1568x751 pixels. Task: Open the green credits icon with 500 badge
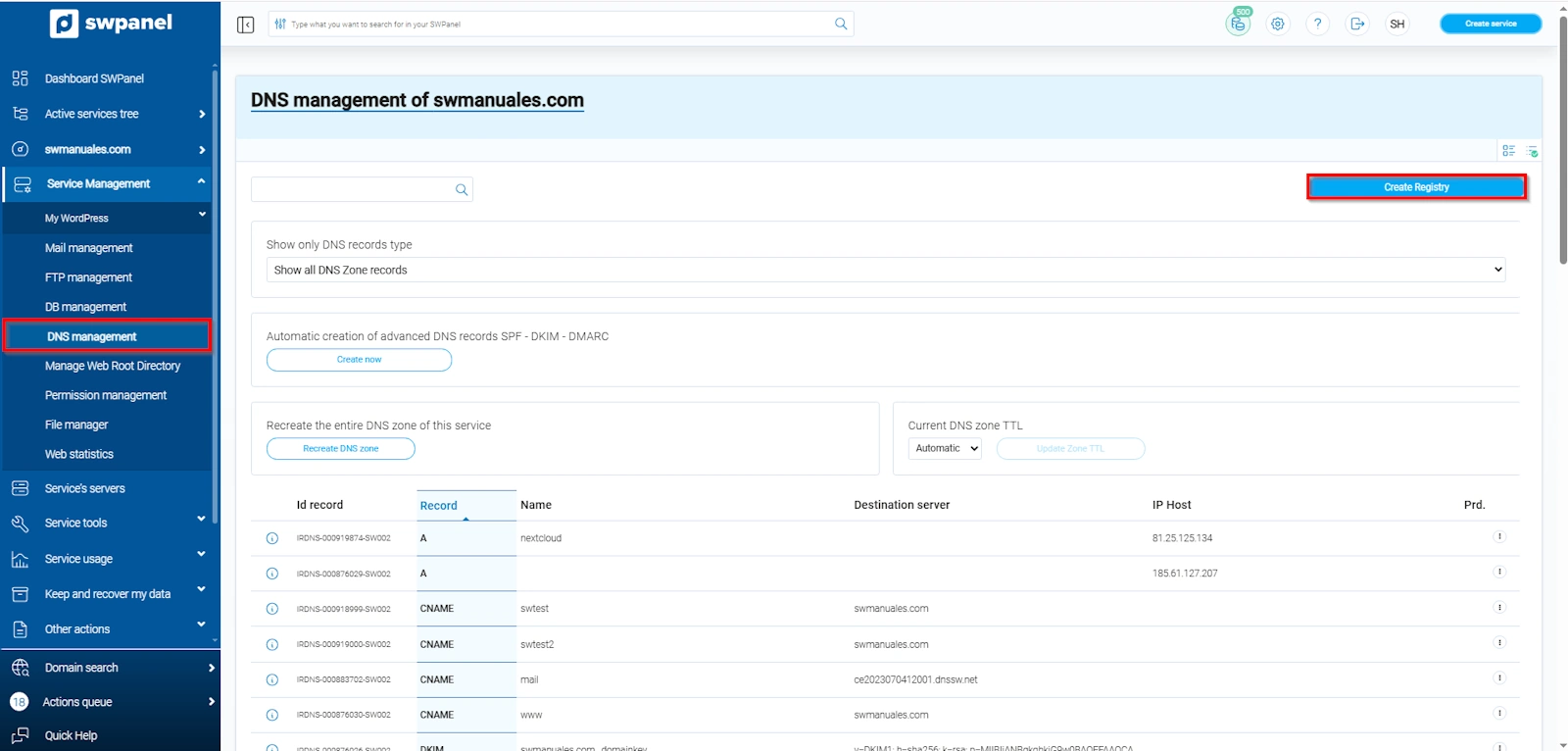pos(1239,23)
